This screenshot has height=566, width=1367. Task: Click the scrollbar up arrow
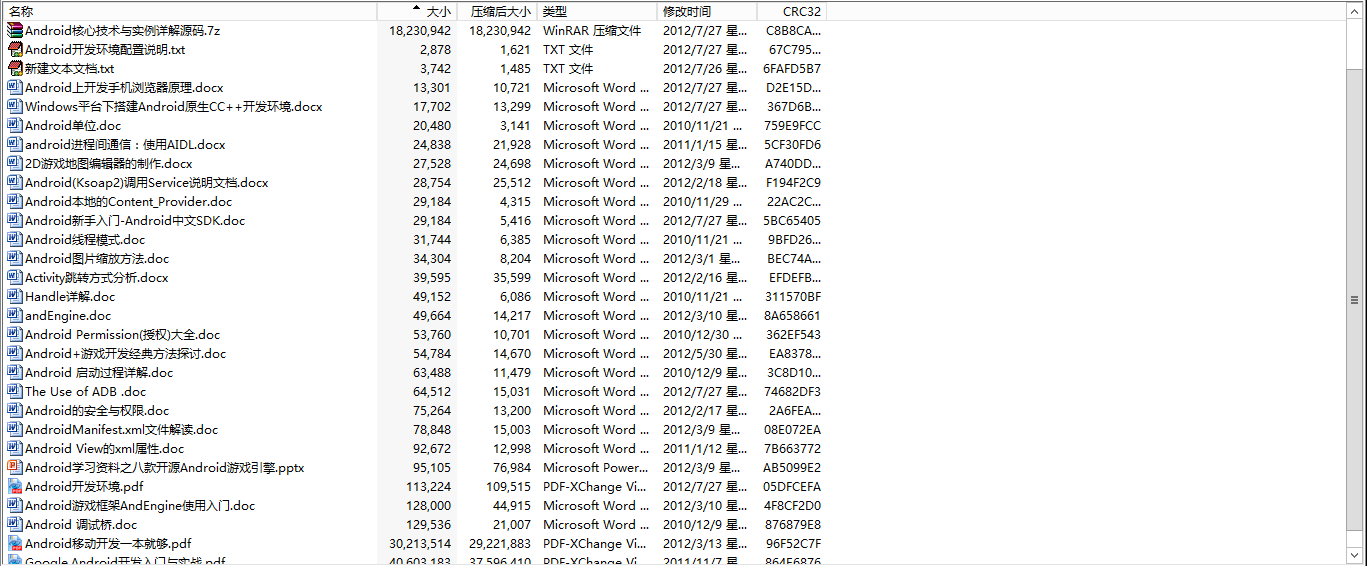point(1355,11)
